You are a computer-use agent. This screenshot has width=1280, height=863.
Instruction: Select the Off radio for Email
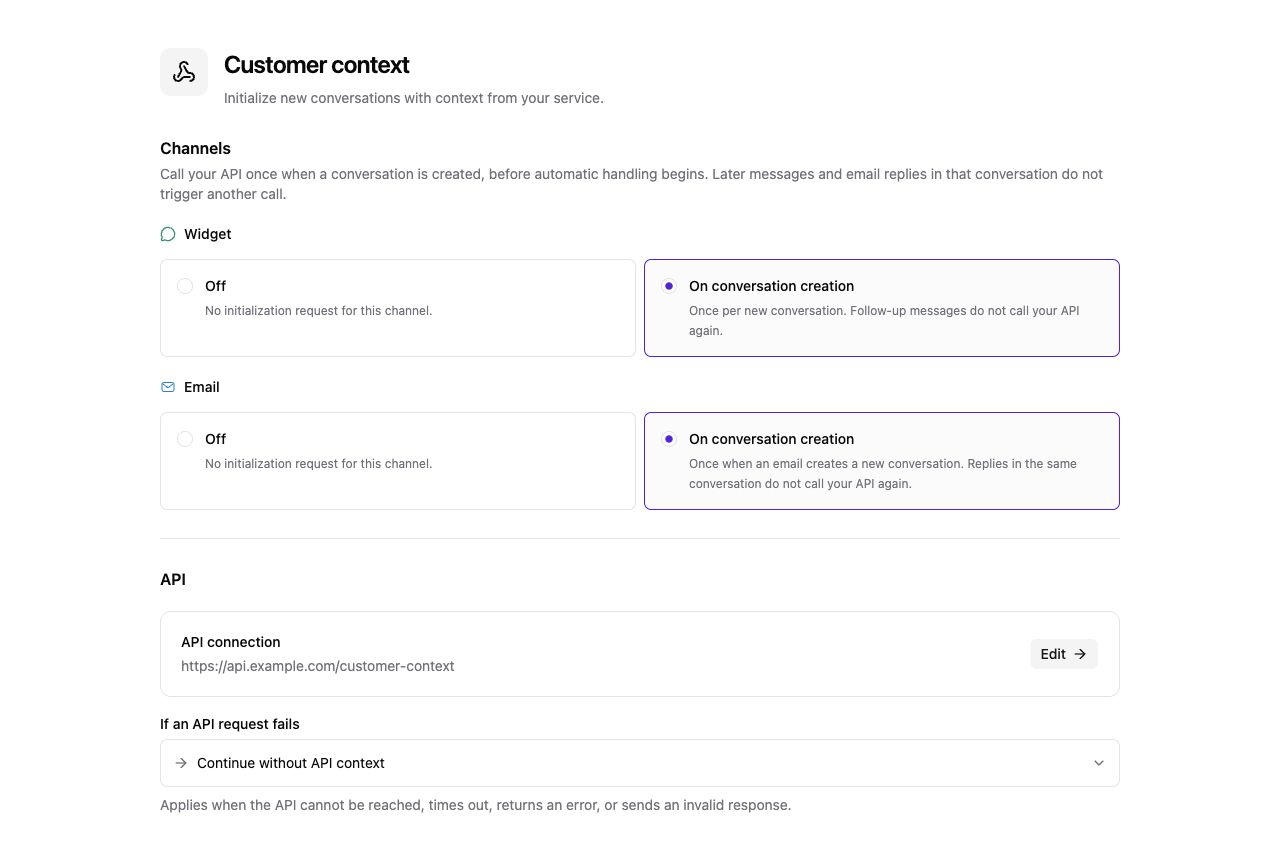point(185,439)
